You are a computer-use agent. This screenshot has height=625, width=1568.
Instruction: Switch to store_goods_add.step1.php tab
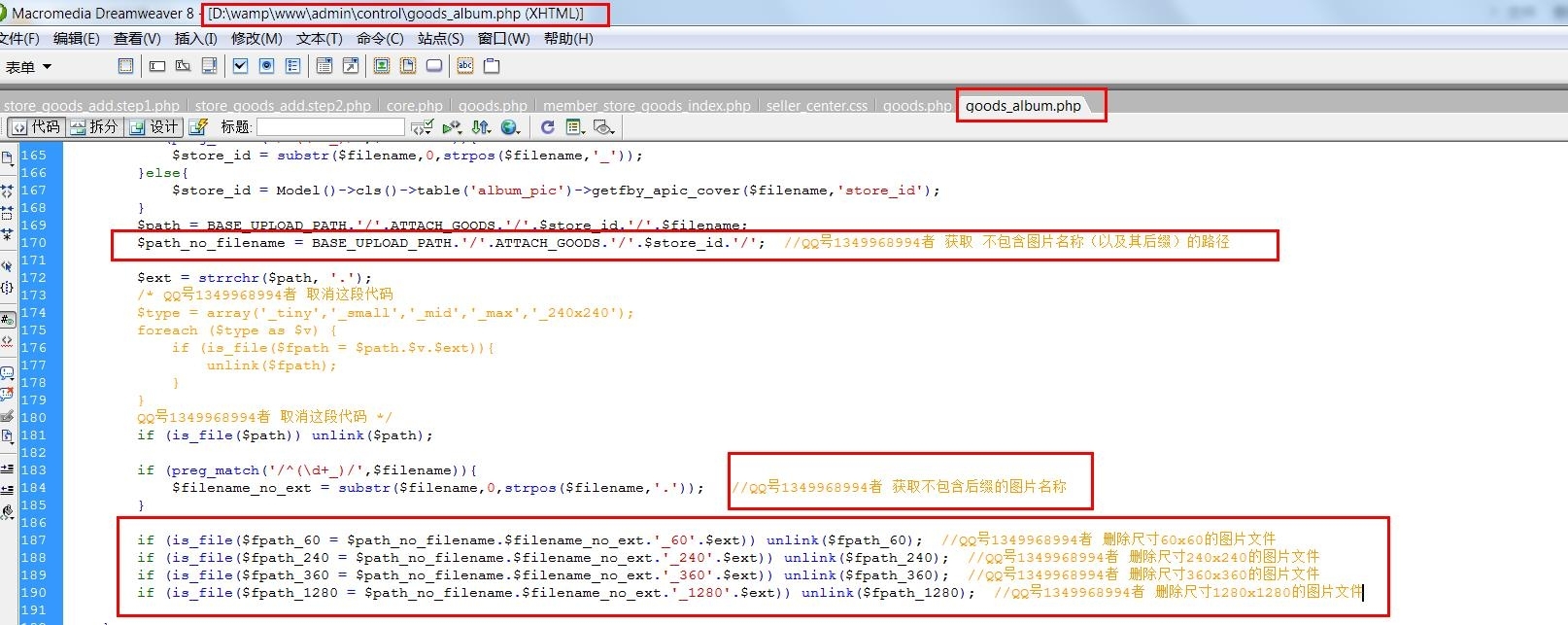pos(91,106)
